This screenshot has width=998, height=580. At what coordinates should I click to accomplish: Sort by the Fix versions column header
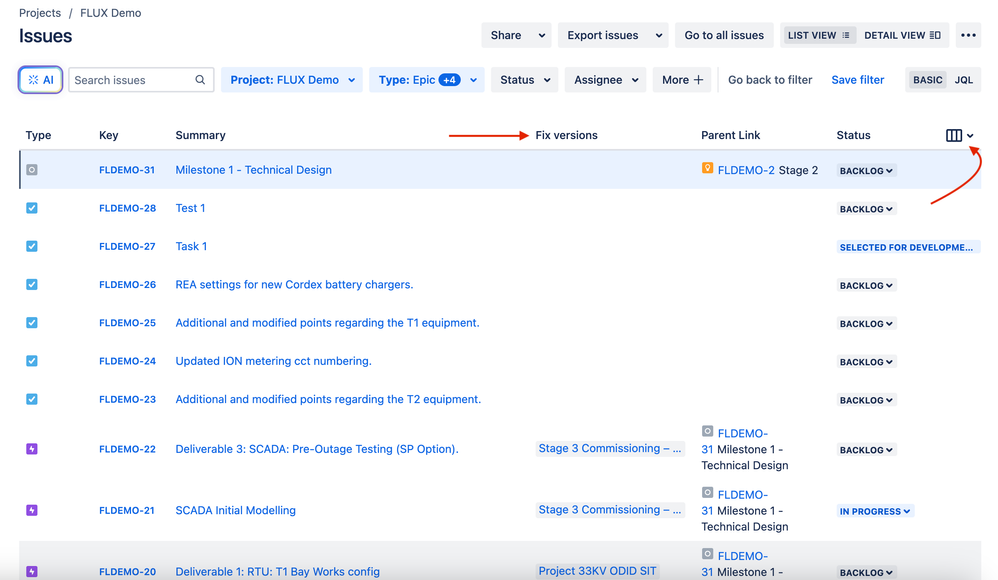click(566, 135)
